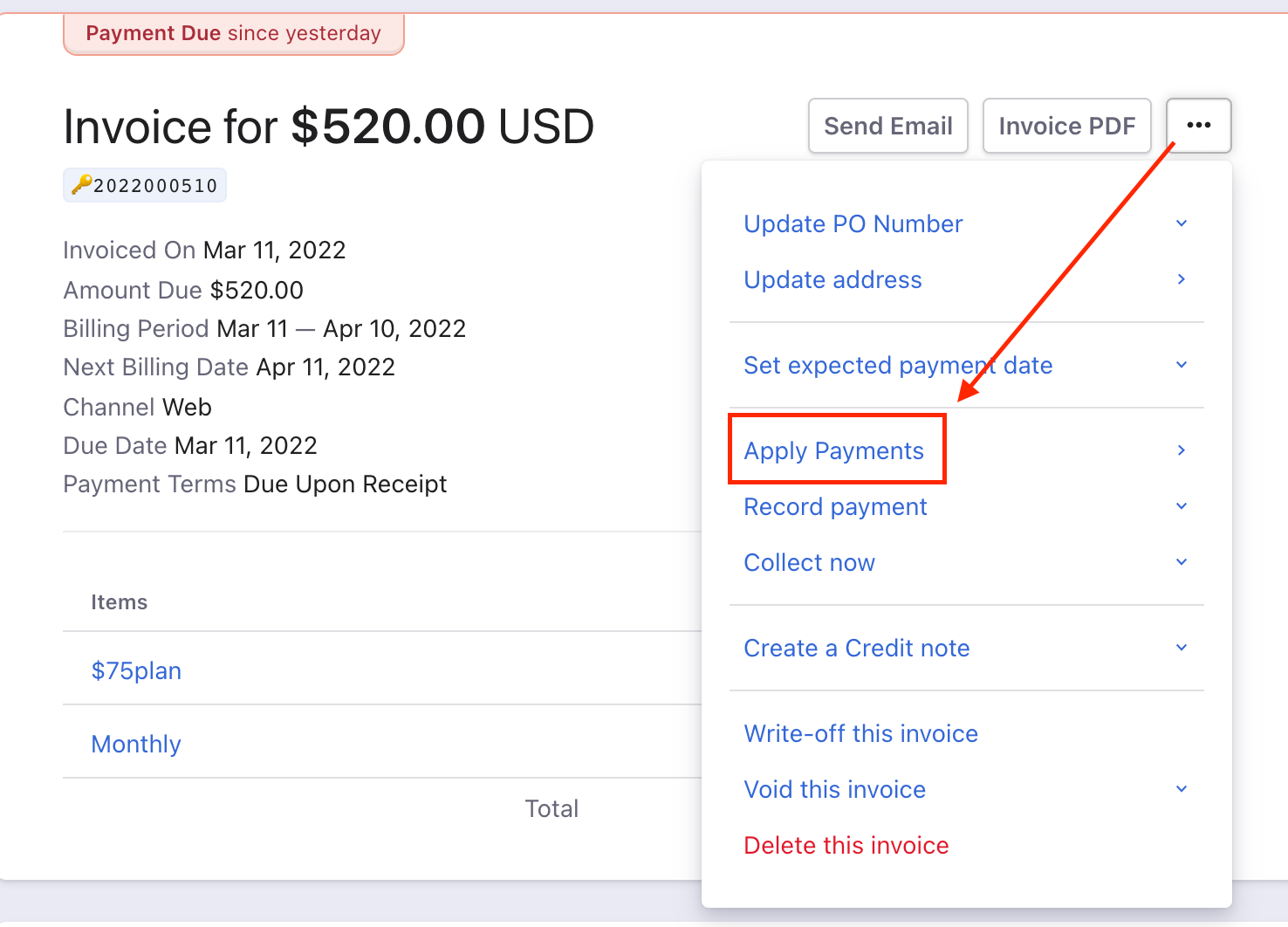Expand the Create a Credit note options
Image resolution: width=1288 pixels, height=927 pixels.
1181,648
